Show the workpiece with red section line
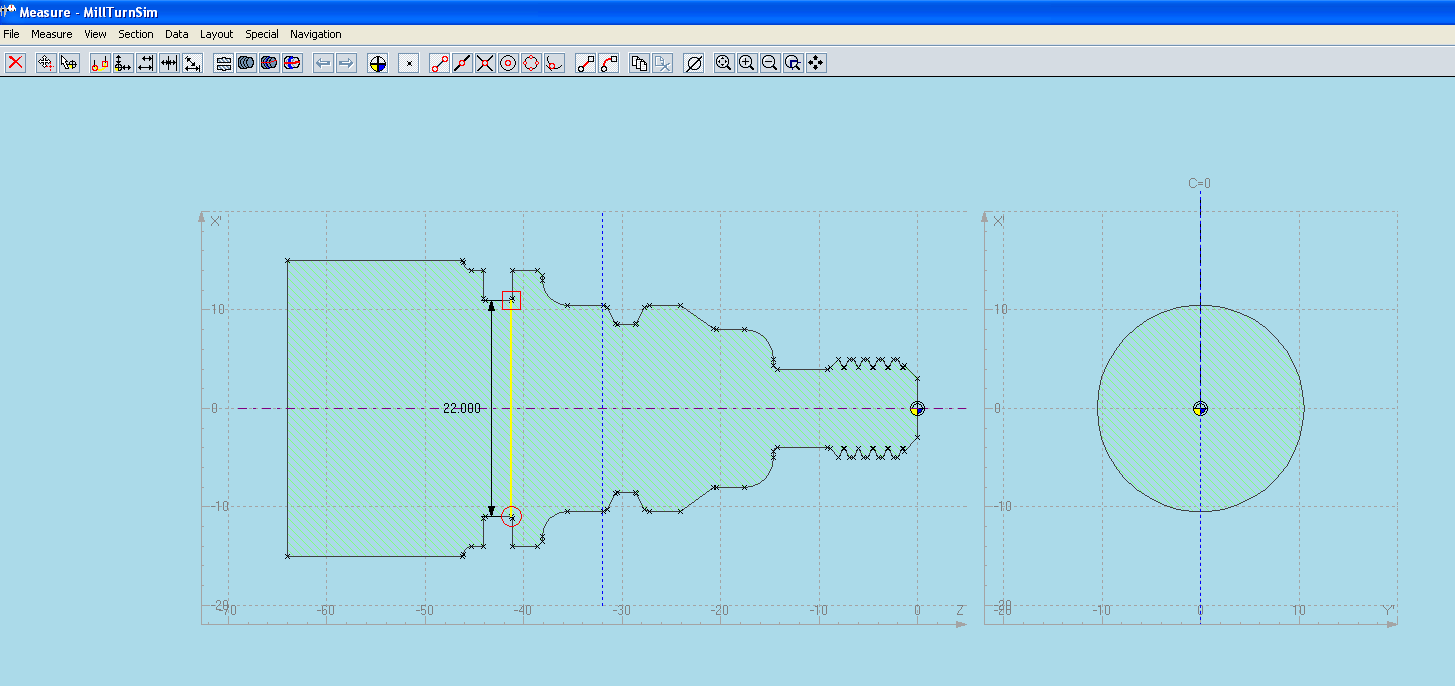Screen dimensions: 1455x686 269,63
